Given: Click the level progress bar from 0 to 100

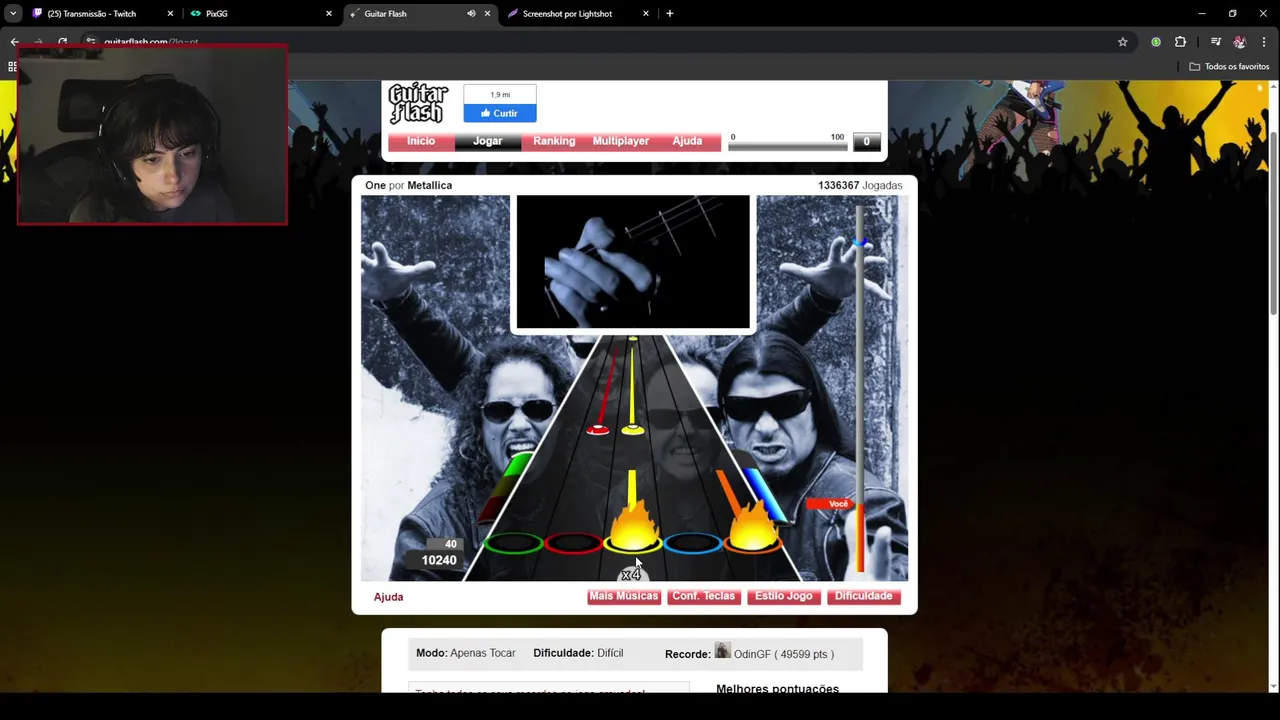Looking at the screenshot, I should tap(787, 146).
